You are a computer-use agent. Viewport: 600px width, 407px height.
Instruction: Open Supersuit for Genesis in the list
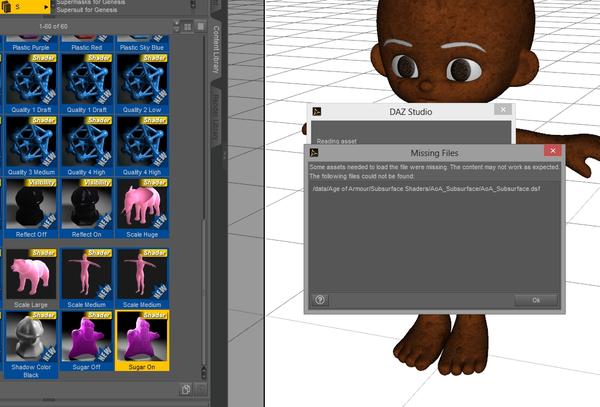(x=87, y=10)
